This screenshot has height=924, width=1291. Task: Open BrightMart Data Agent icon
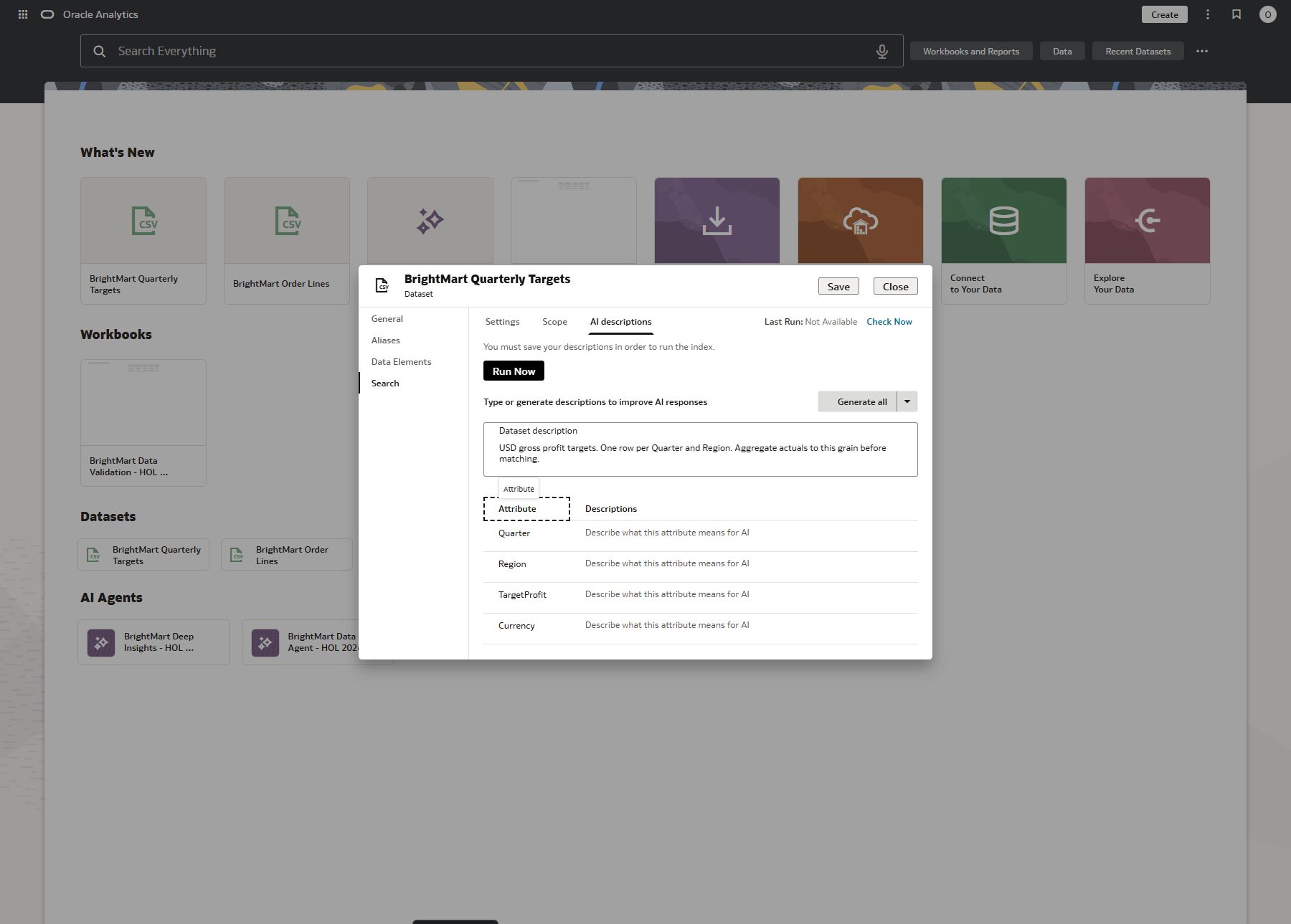pyautogui.click(x=265, y=642)
